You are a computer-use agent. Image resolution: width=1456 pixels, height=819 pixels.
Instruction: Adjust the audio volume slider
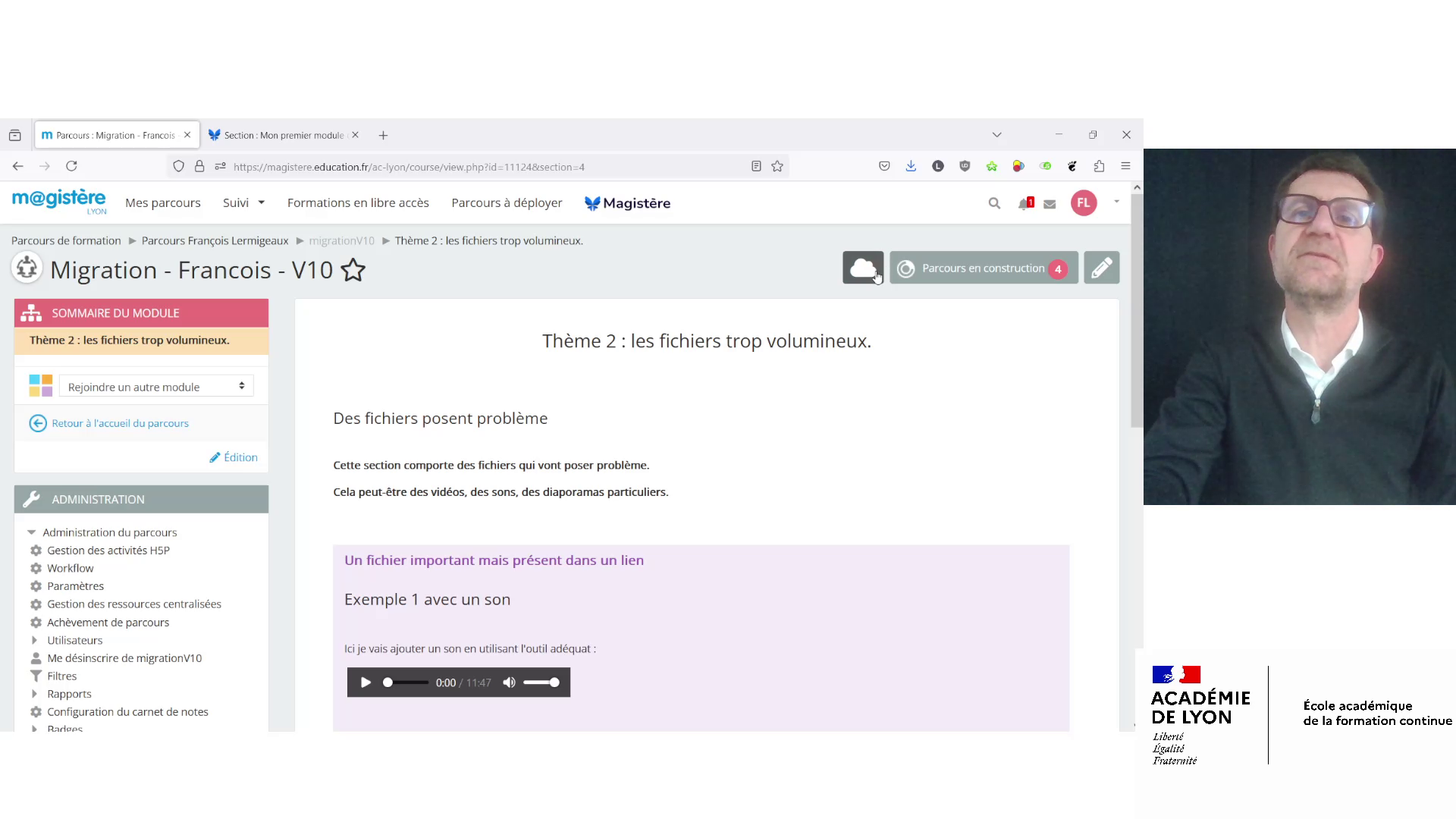click(x=542, y=682)
